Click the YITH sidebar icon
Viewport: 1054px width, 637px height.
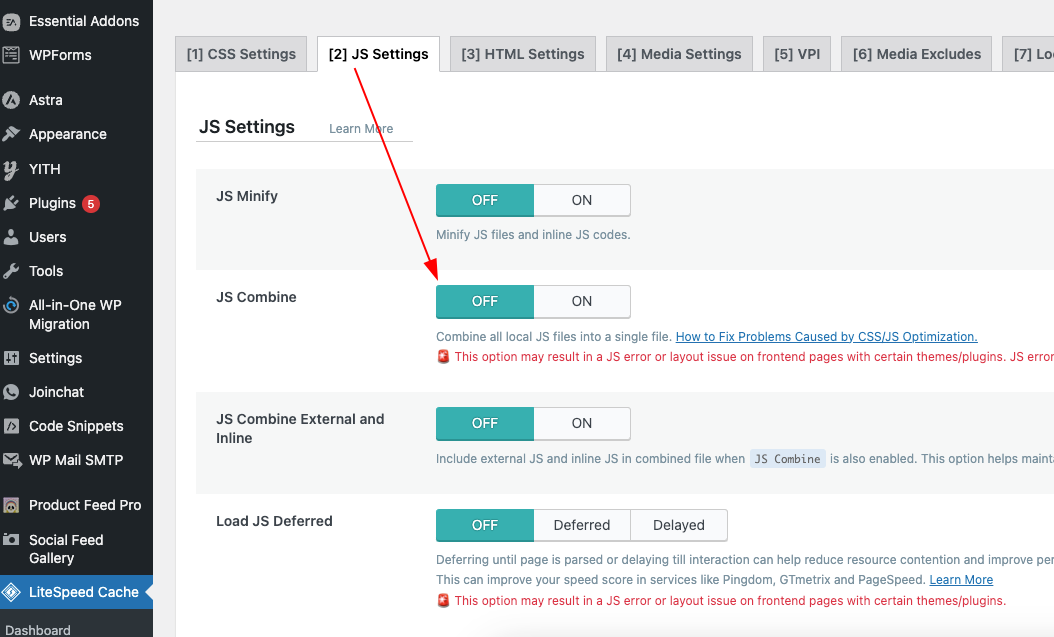pyautogui.click(x=11, y=169)
